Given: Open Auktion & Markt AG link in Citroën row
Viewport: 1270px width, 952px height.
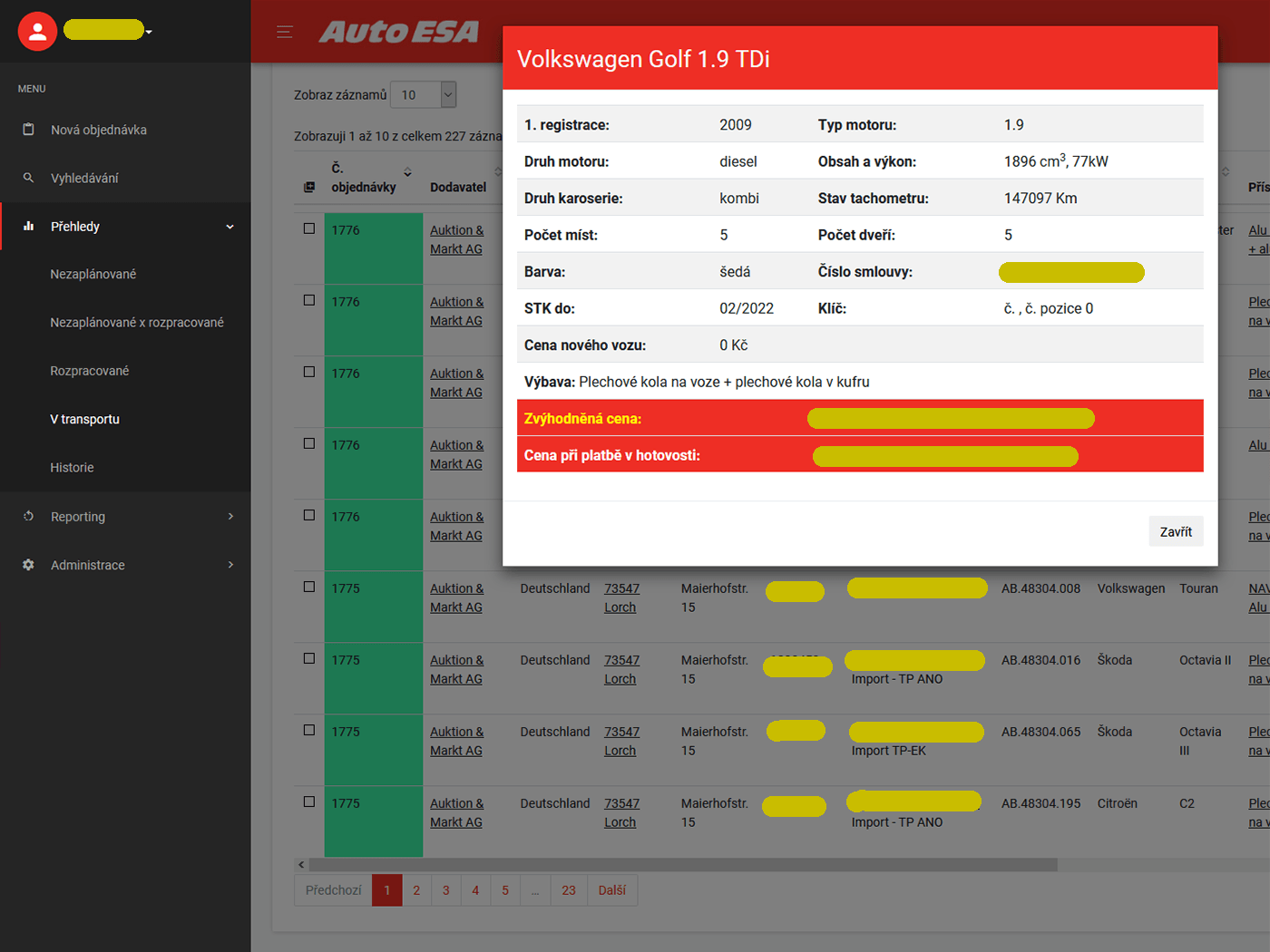Looking at the screenshot, I should 457,812.
